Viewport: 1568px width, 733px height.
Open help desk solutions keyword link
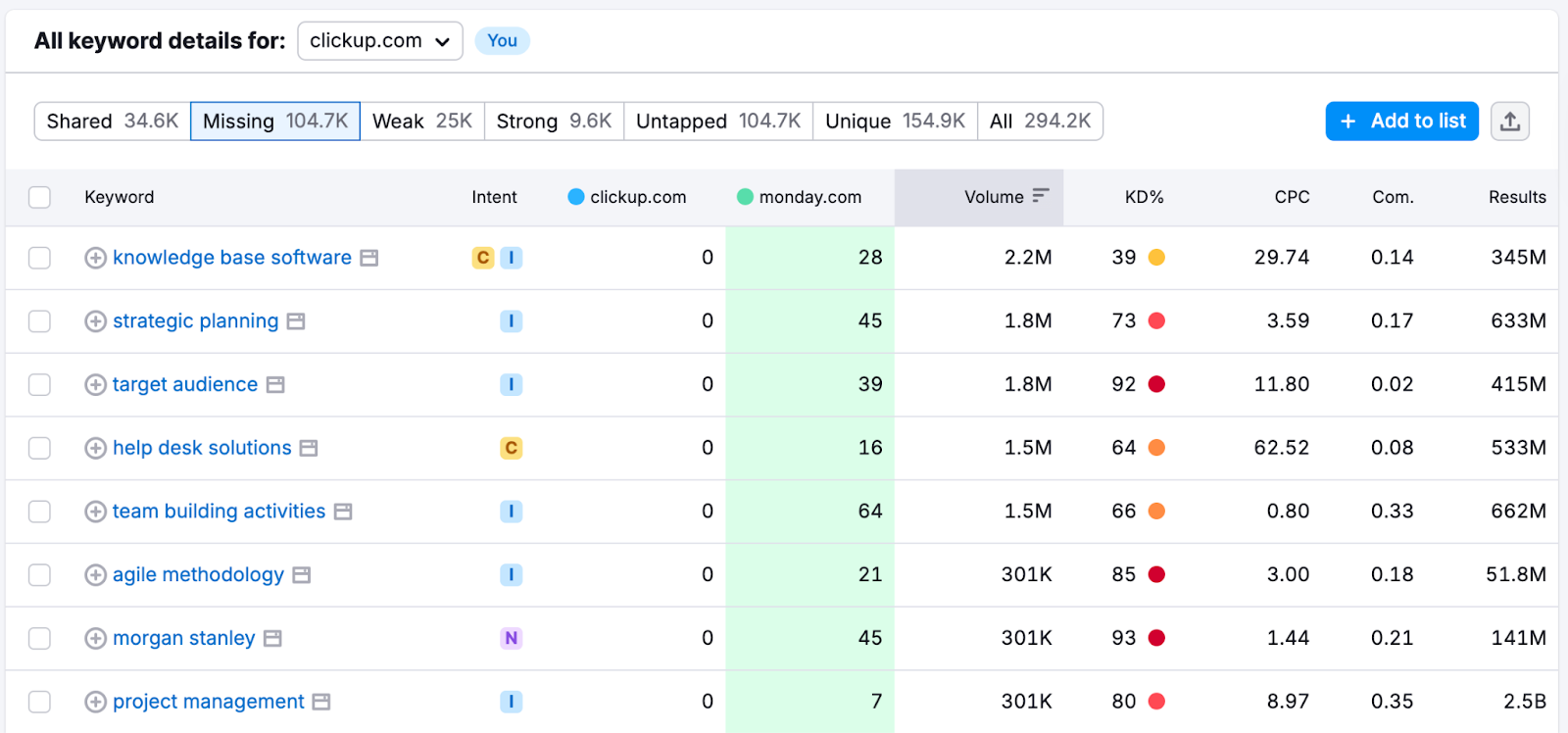(x=202, y=448)
